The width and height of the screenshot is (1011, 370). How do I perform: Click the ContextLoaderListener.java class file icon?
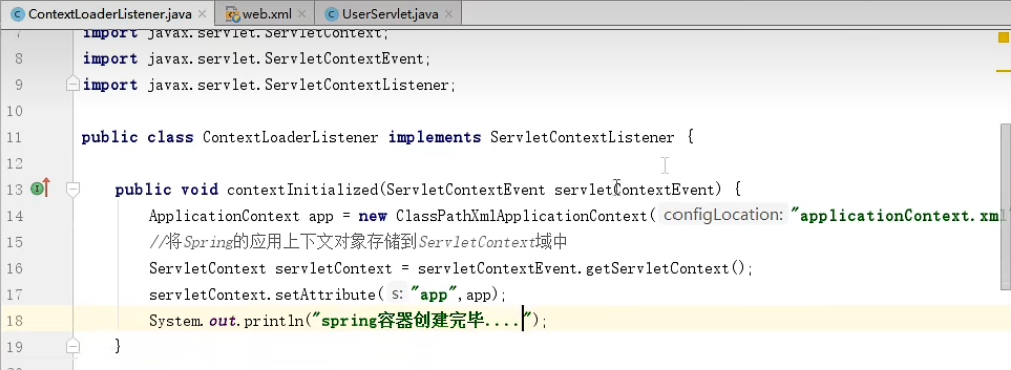[18, 14]
